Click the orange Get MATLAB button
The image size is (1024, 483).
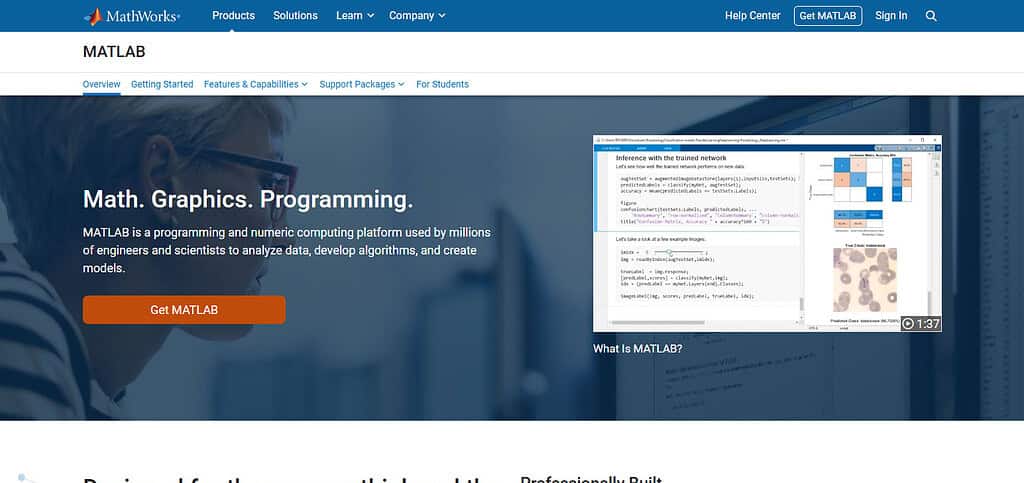click(x=184, y=310)
